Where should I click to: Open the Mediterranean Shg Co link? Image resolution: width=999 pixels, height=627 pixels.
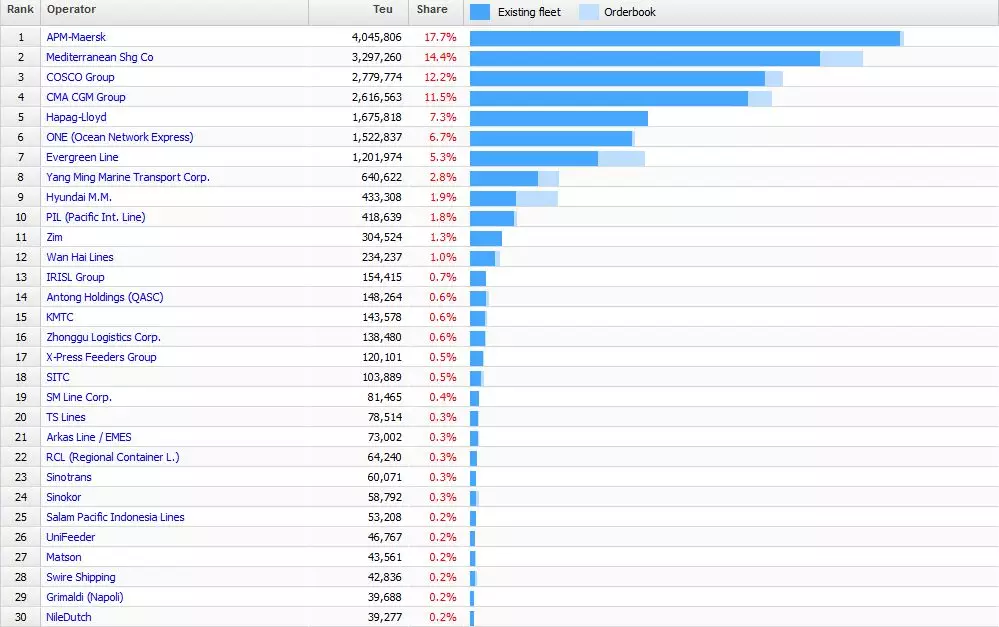point(100,57)
